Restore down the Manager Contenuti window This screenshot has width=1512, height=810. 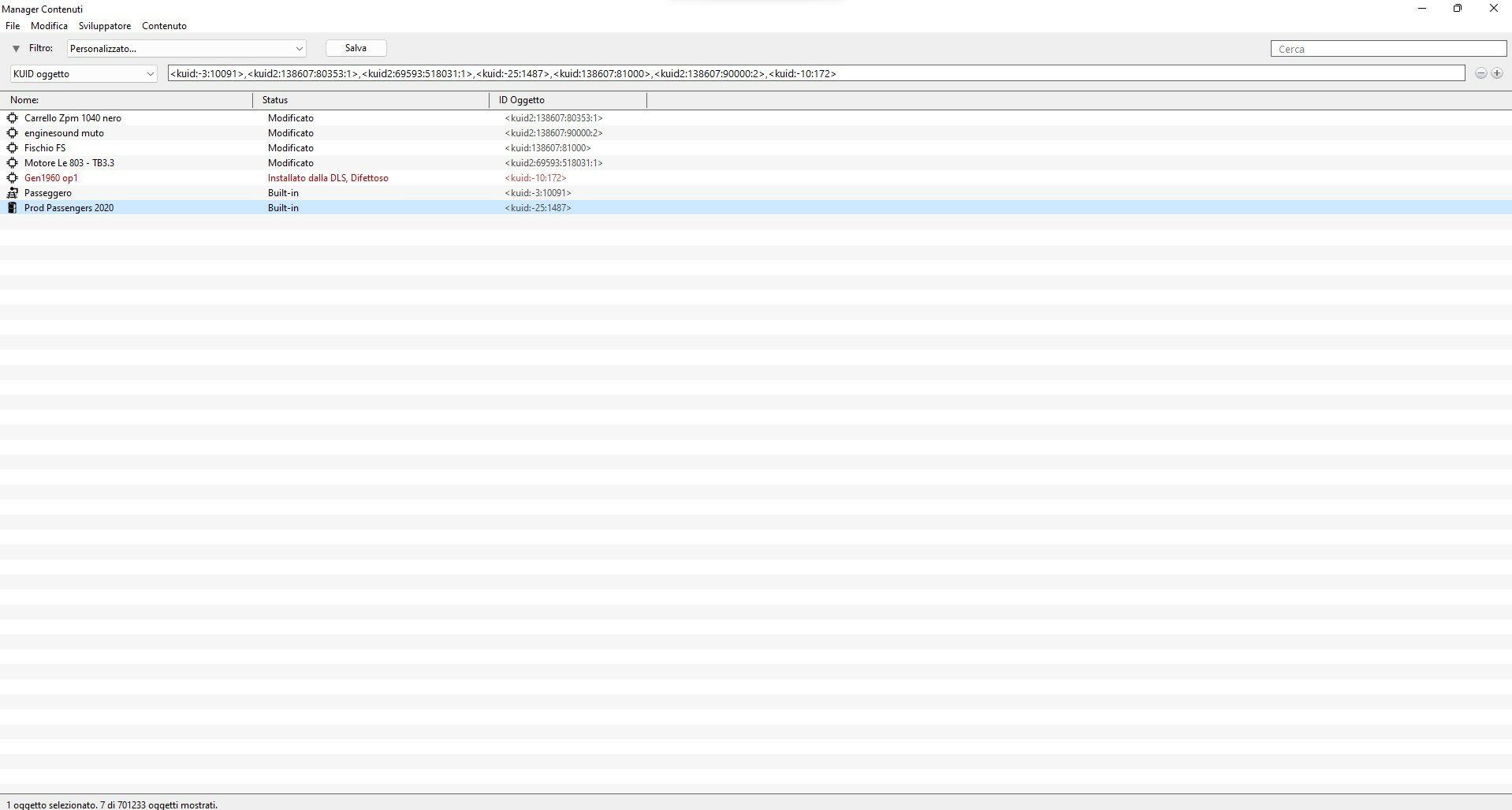(x=1458, y=9)
